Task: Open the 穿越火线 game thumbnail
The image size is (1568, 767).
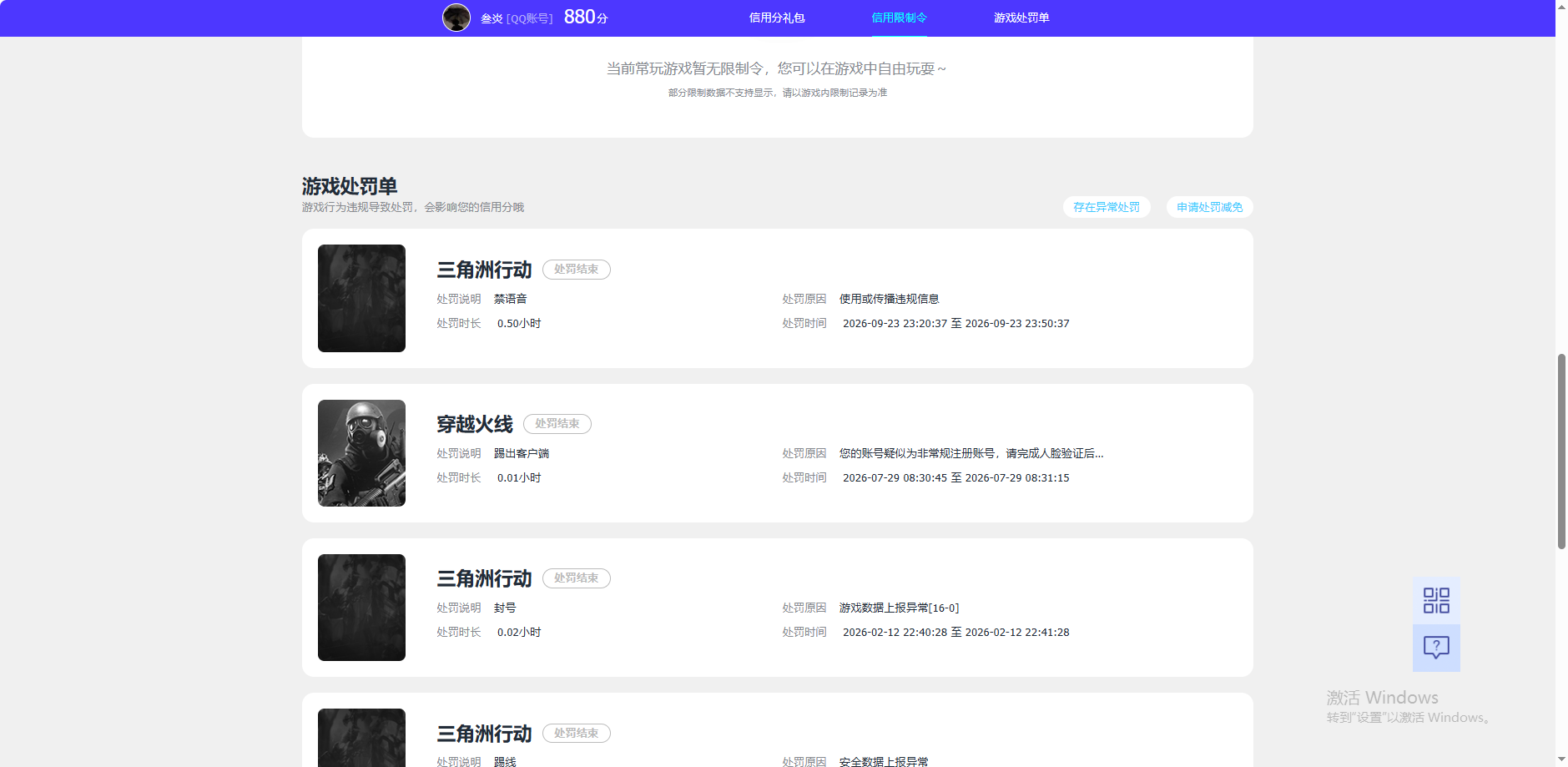Action: click(361, 453)
